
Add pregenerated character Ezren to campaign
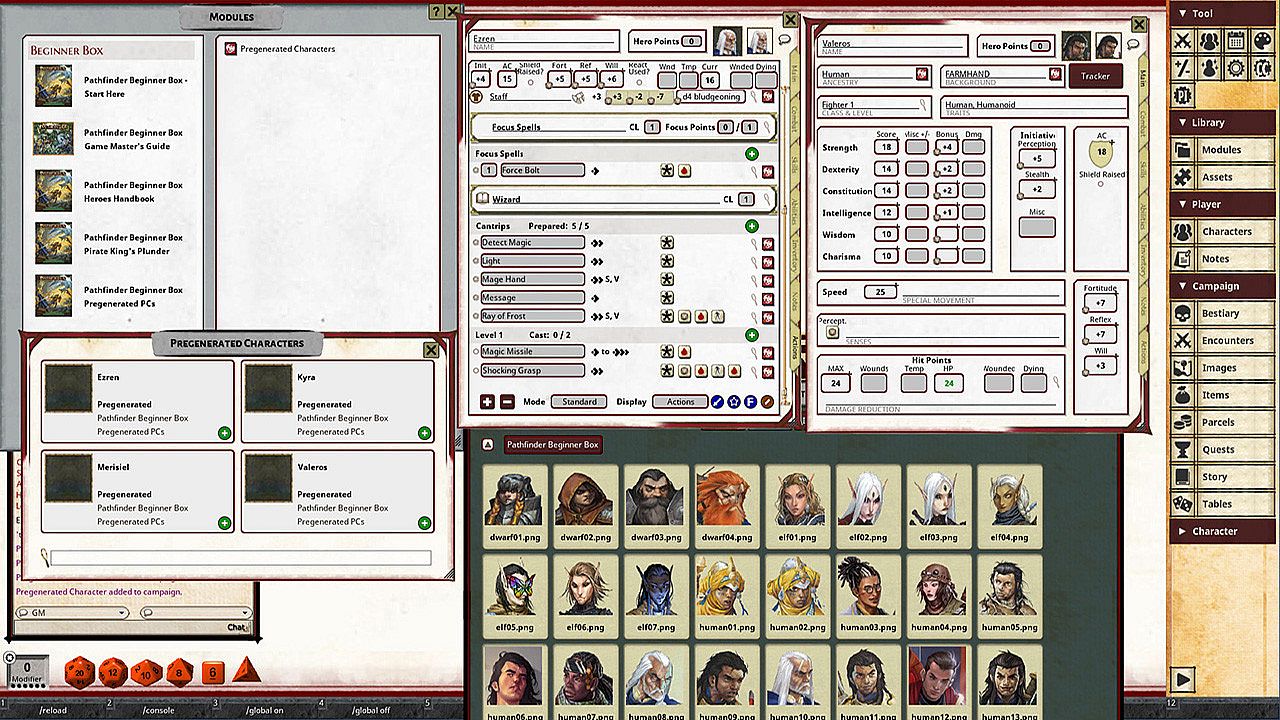(x=224, y=433)
